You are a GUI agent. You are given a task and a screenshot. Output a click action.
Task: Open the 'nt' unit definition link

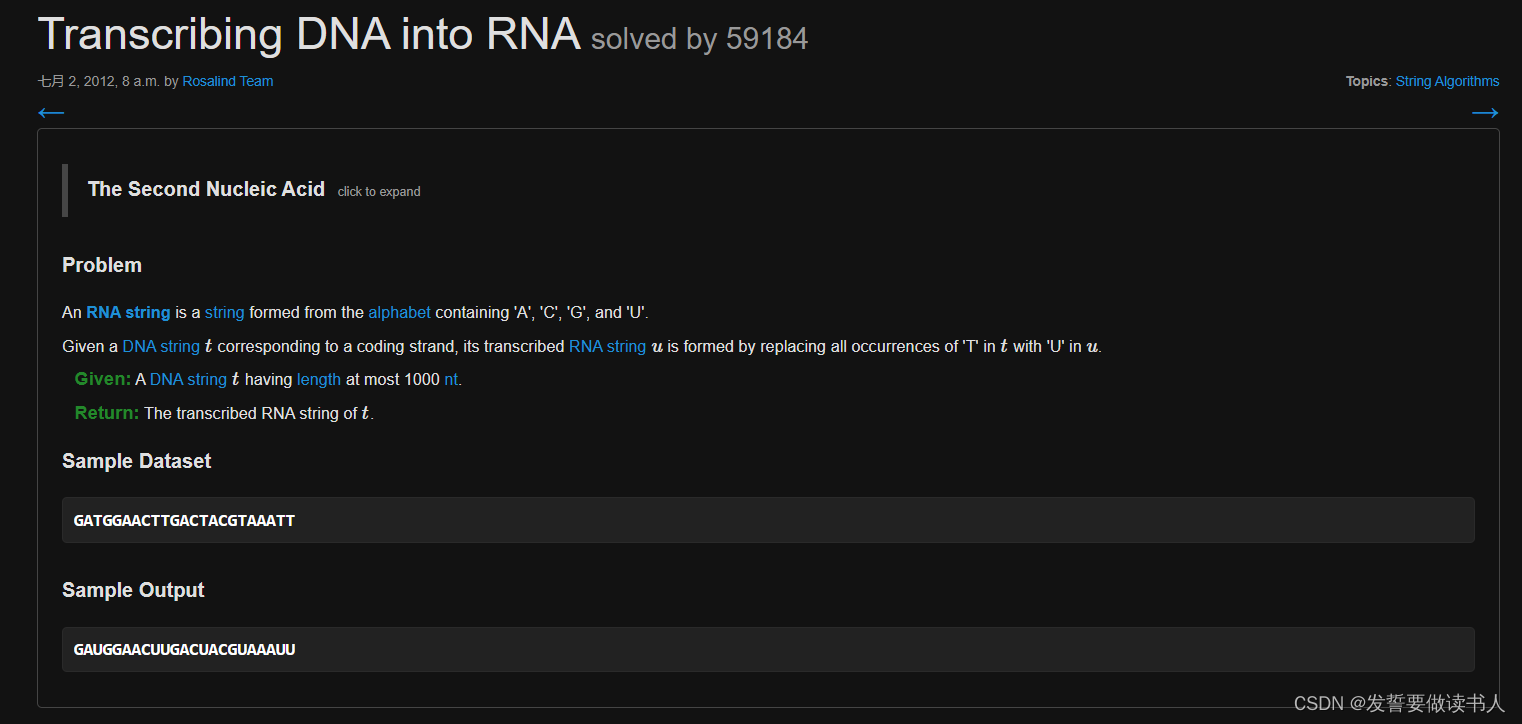point(451,379)
